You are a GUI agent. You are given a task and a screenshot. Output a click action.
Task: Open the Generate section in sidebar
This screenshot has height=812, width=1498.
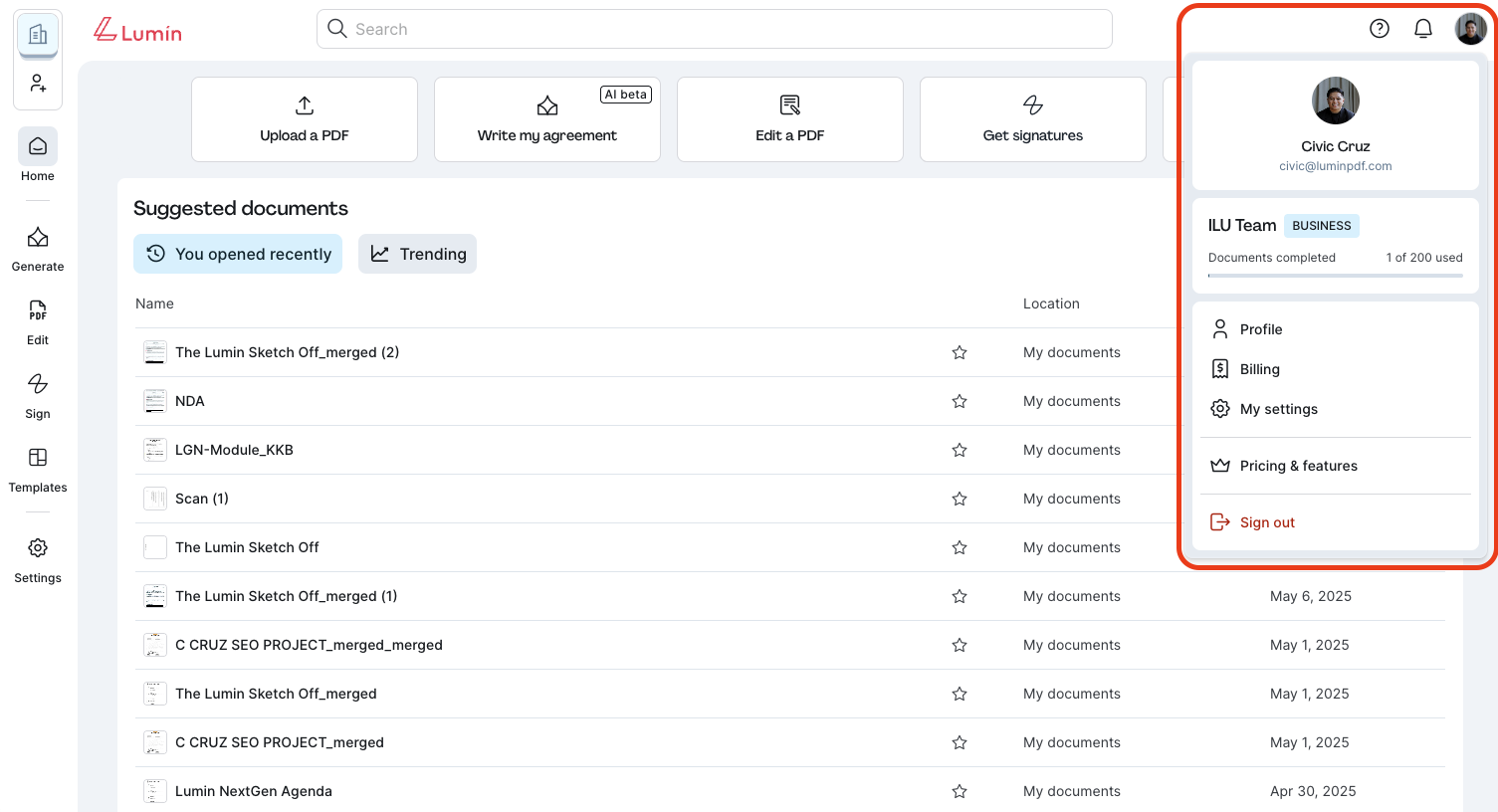coord(38,248)
